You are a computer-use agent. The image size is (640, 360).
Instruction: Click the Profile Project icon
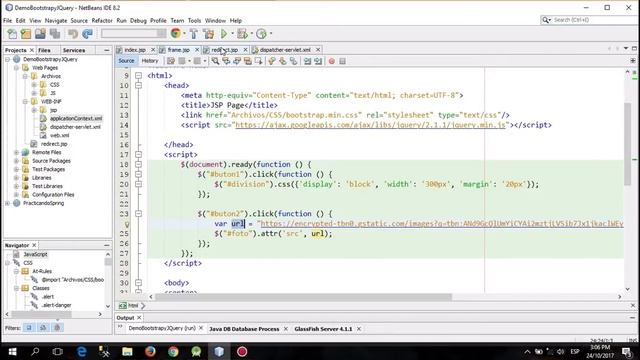click(261, 34)
